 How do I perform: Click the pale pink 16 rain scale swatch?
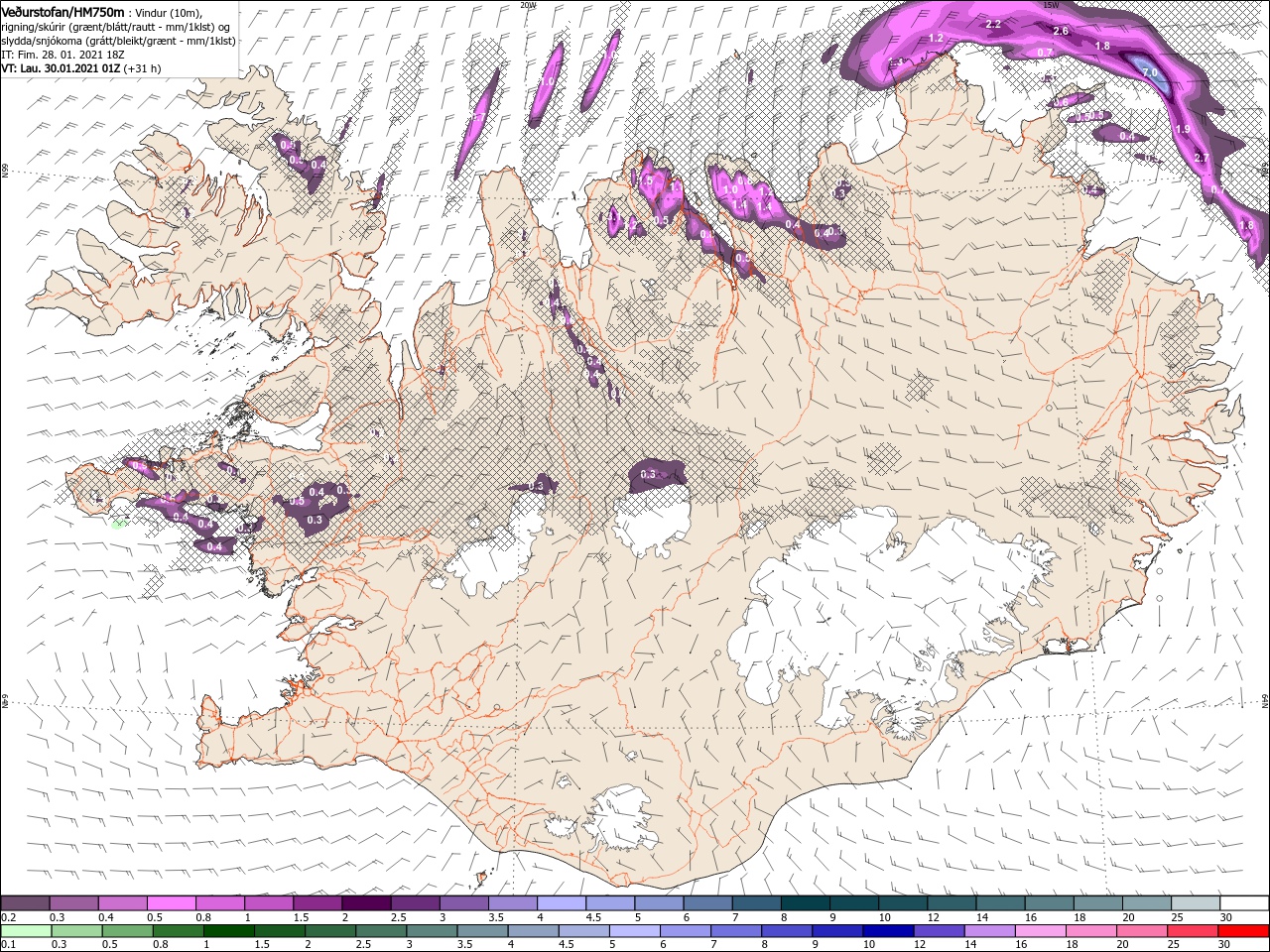pos(1040,931)
